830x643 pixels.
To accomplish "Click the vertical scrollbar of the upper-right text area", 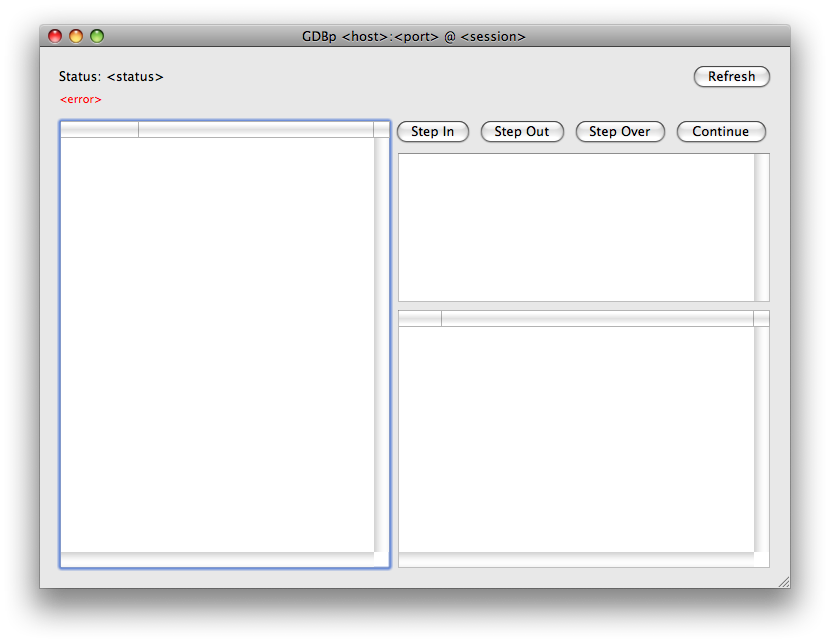I will pyautogui.click(x=761, y=228).
